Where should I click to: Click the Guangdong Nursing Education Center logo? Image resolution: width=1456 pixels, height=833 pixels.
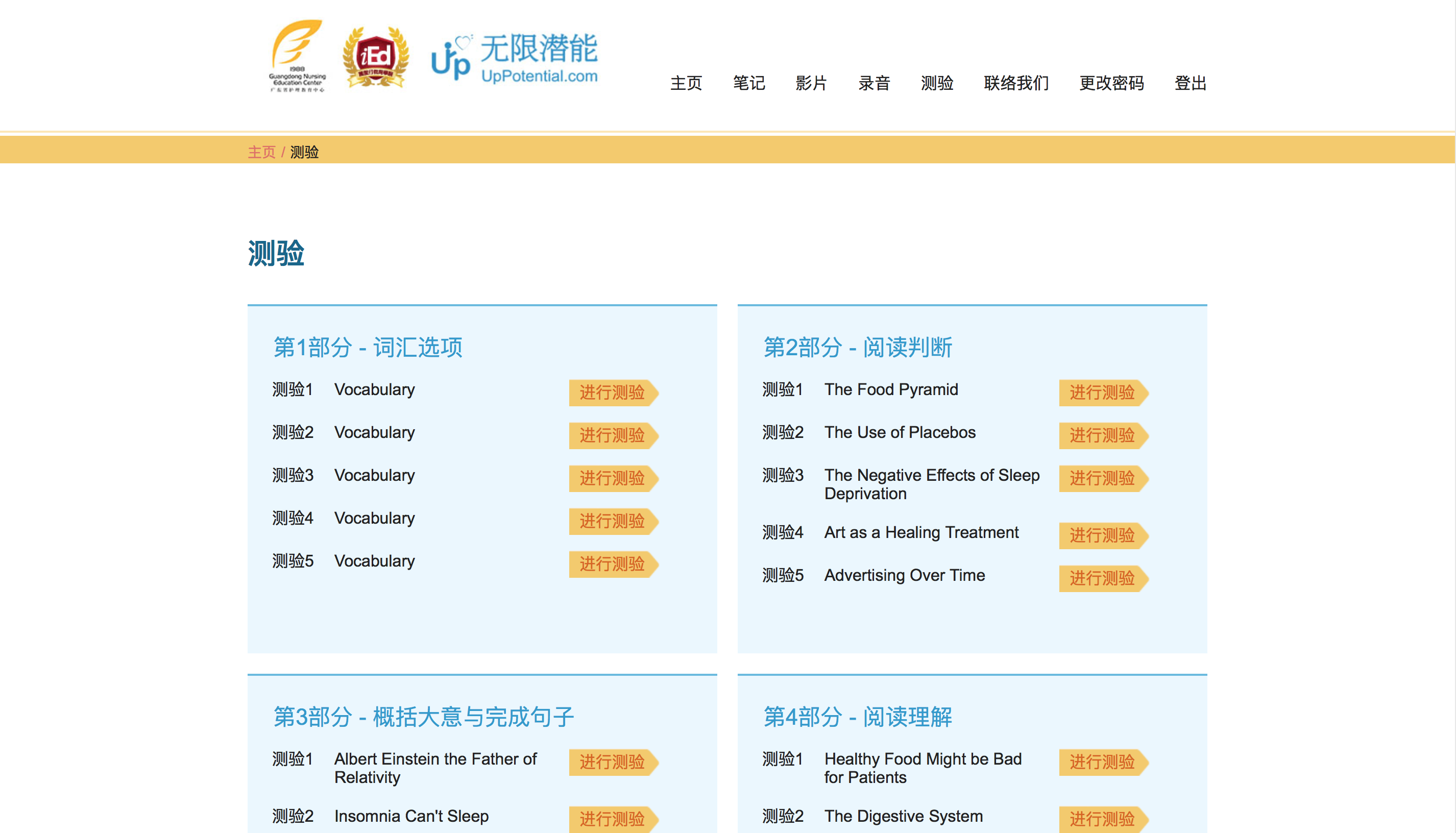tap(297, 56)
